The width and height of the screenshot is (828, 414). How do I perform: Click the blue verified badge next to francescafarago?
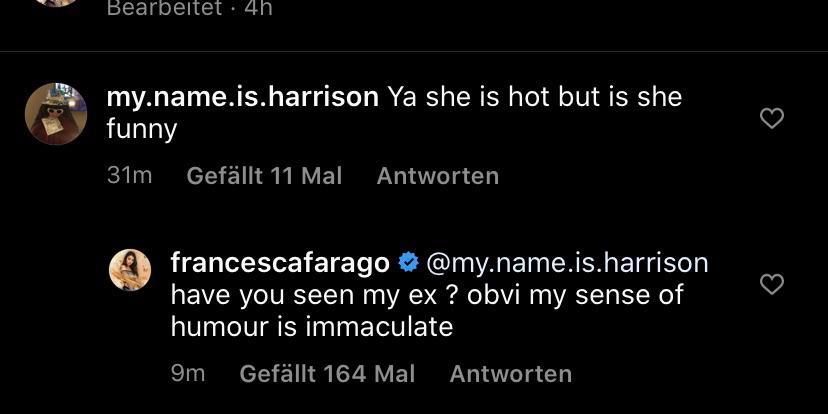click(x=408, y=263)
